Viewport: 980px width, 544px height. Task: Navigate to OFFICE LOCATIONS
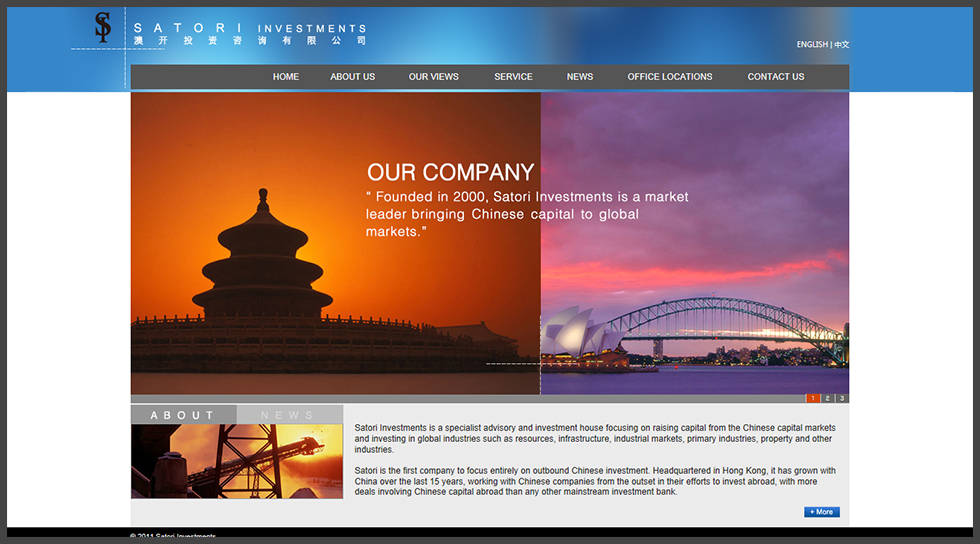[670, 77]
